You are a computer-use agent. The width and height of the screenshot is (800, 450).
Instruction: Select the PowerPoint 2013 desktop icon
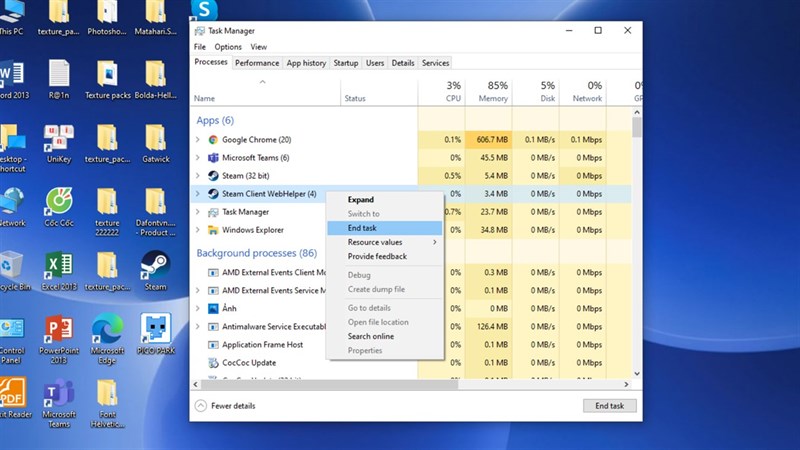click(x=59, y=339)
